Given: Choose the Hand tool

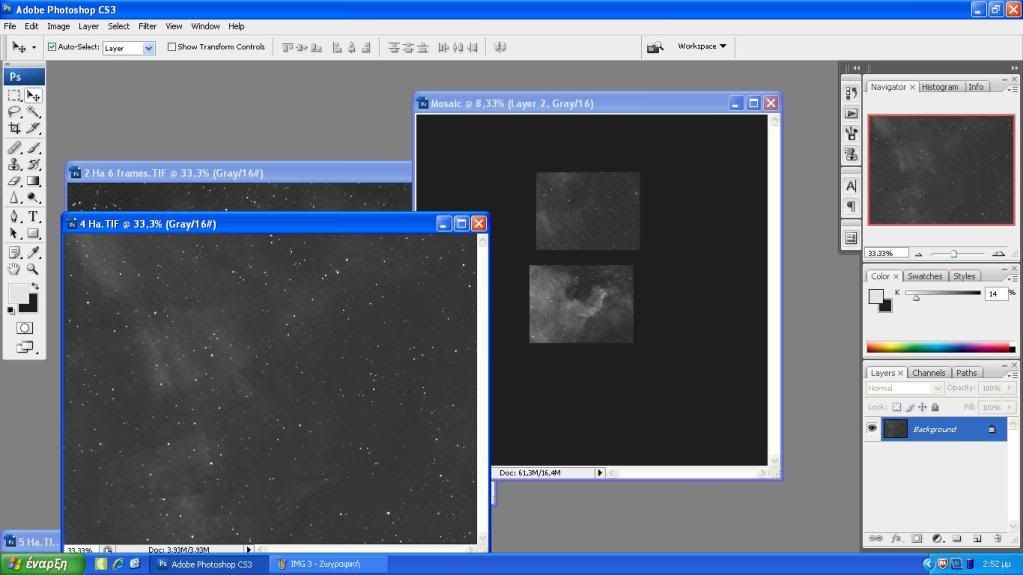Looking at the screenshot, I should [14, 269].
